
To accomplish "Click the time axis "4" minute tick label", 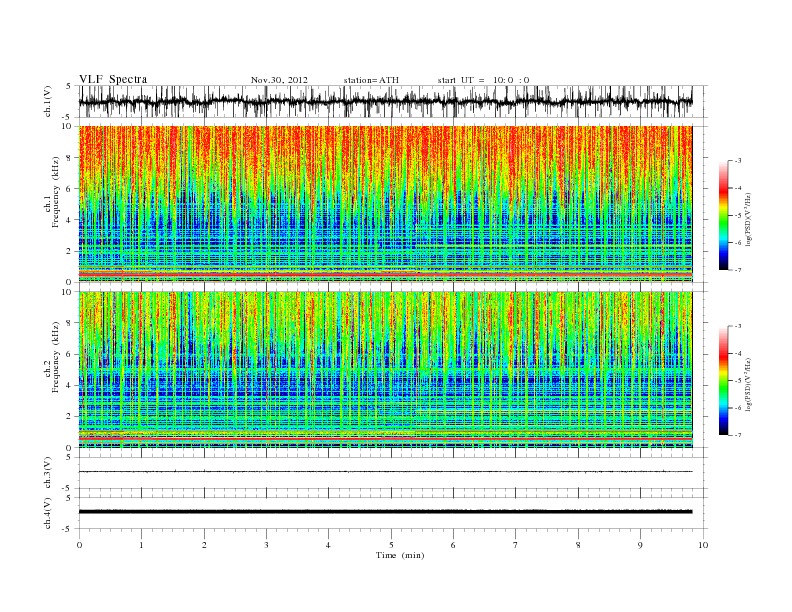I will click(328, 545).
